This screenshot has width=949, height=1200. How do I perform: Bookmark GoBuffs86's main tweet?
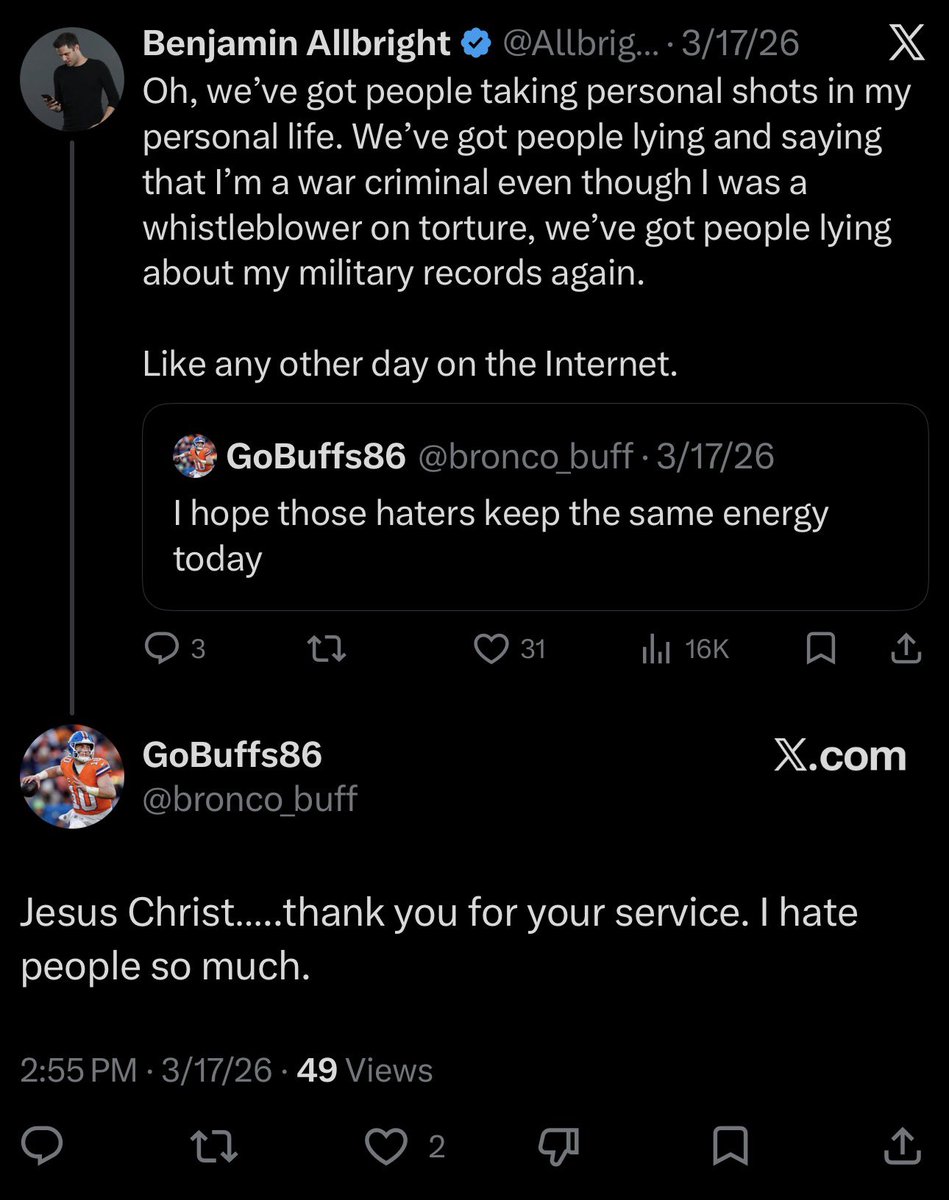[731, 1146]
